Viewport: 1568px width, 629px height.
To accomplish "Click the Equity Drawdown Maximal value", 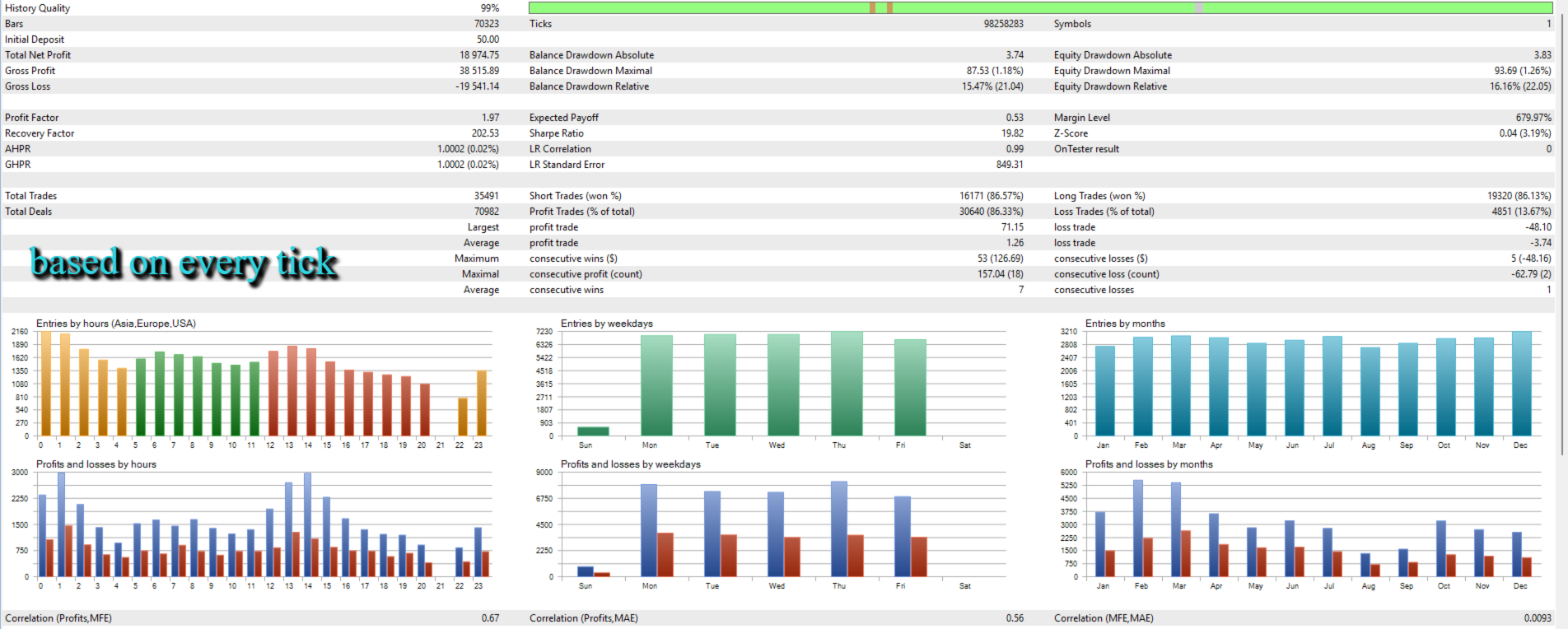I will 1523,71.
